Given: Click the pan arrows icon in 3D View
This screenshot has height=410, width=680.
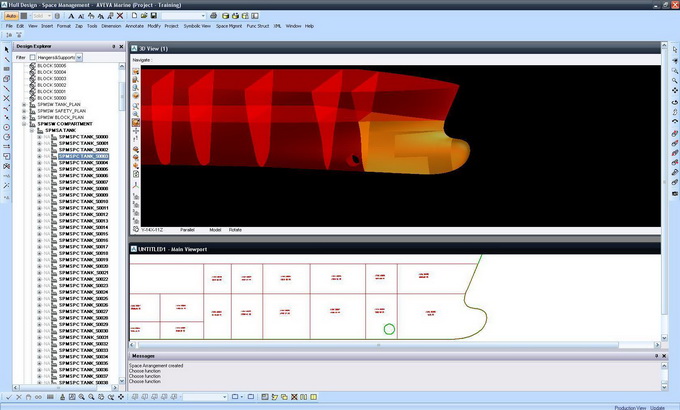Looking at the screenshot, I should [x=135, y=130].
